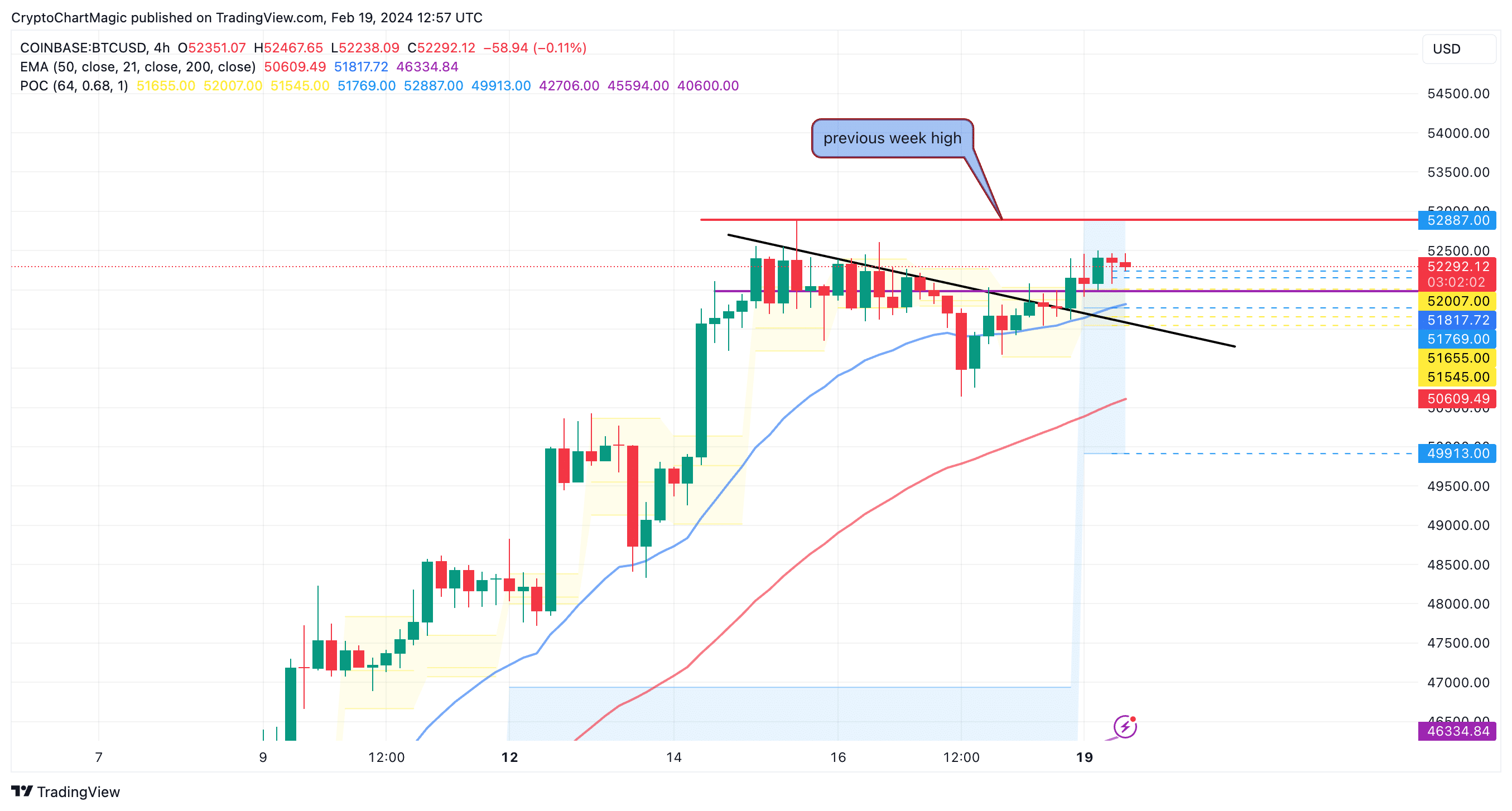This screenshot has height=811, width=1512.
Task: Click the CryptoChartMagic published header text
Action: coord(247,18)
